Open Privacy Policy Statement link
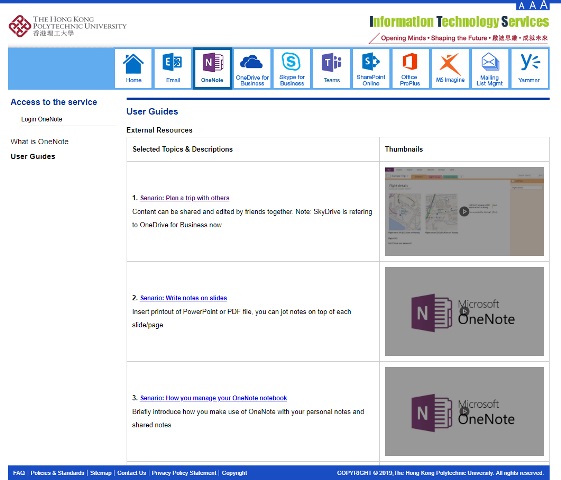Viewport: 561px width, 480px height. tap(184, 473)
